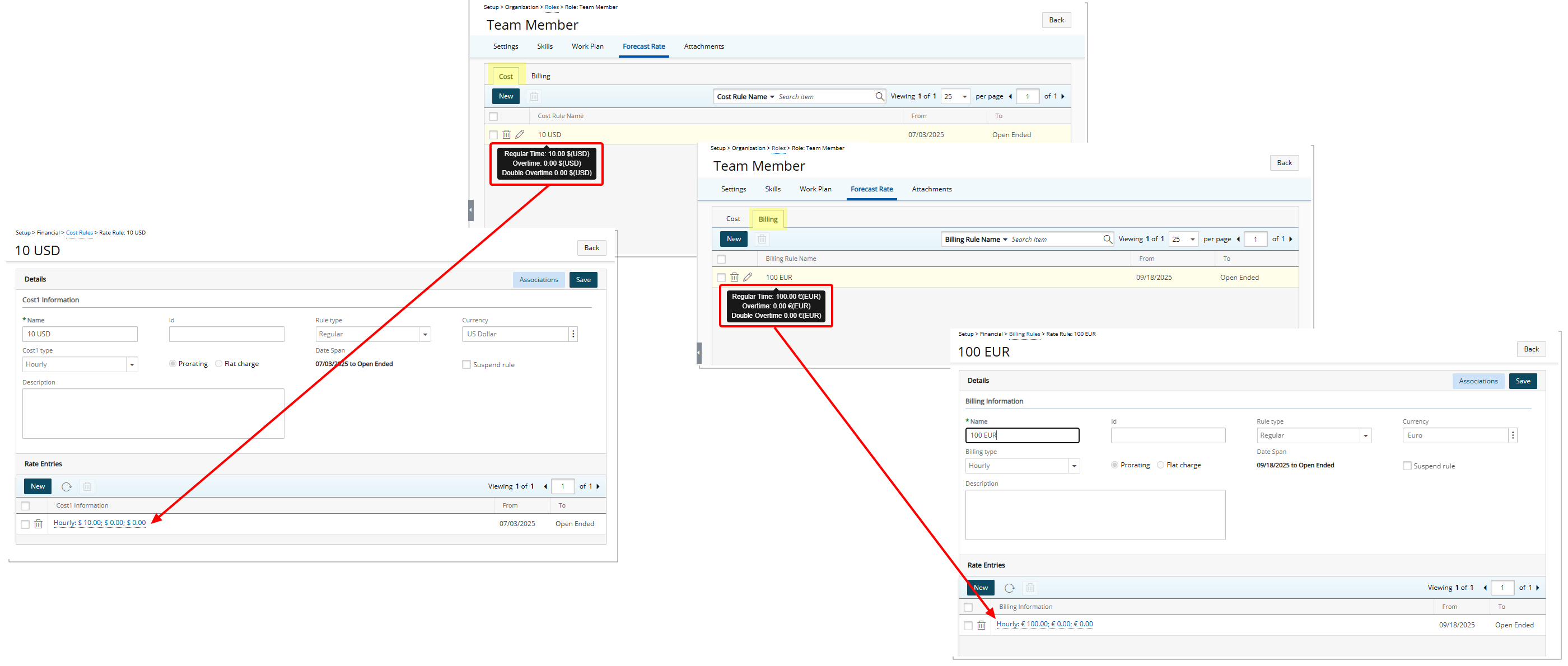Image resolution: width=1568 pixels, height=666 pixels.
Task: Open the currency picker next to US Dollar
Action: click(573, 334)
